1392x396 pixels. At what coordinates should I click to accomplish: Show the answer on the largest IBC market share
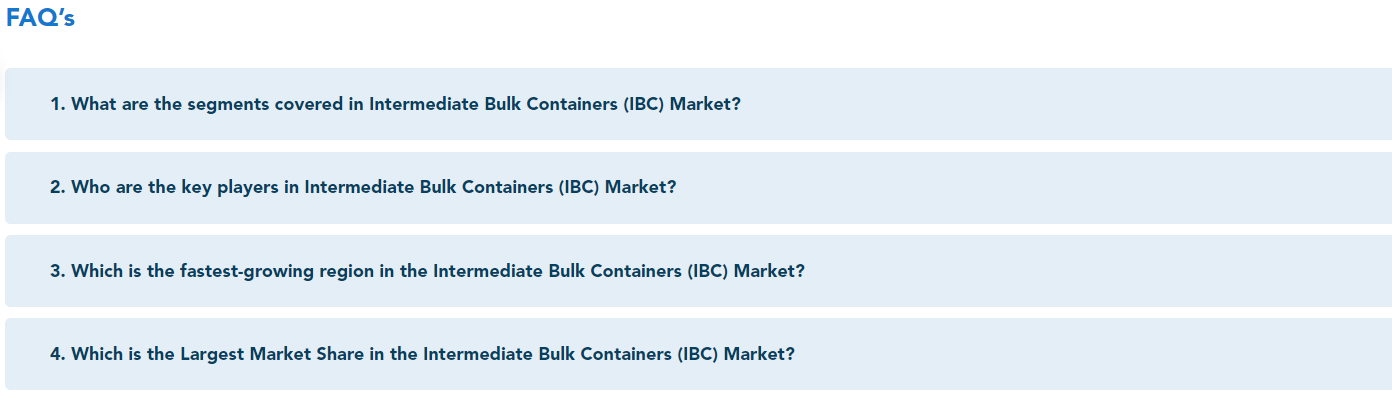point(698,354)
